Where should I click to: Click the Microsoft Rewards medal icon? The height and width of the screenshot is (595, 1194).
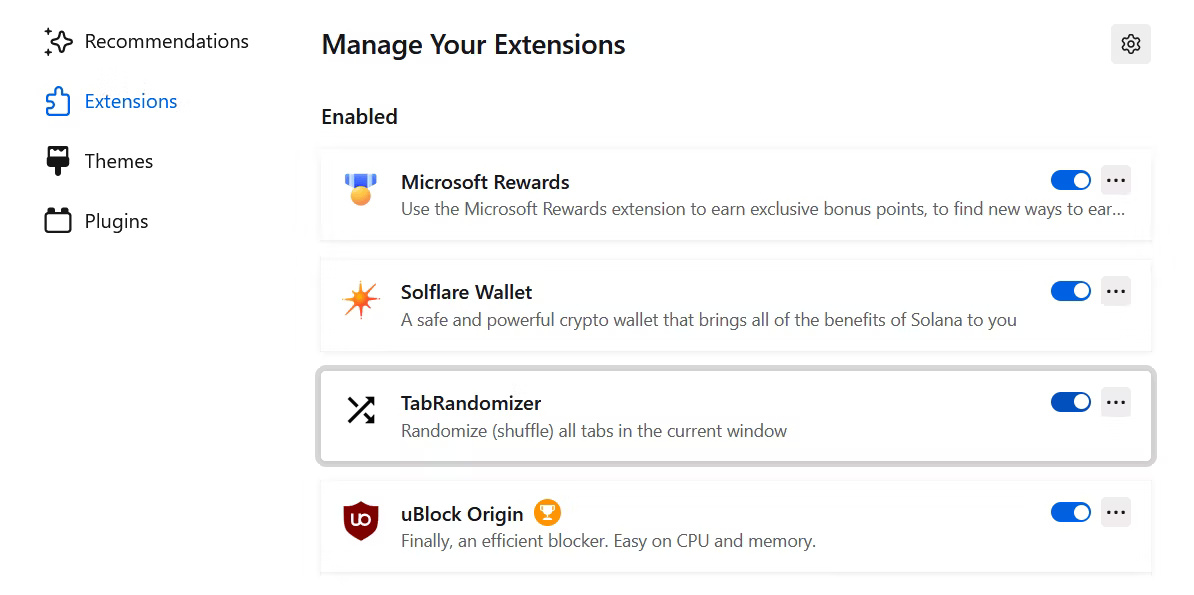tap(361, 188)
